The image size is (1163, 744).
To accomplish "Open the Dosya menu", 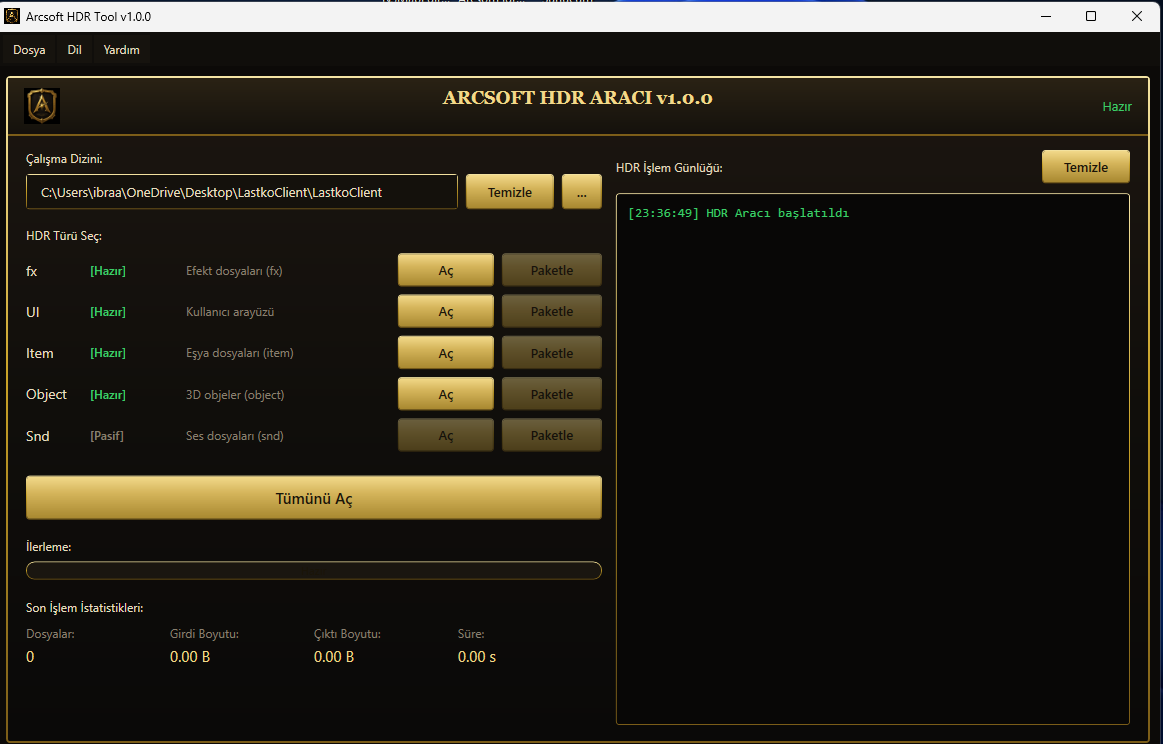I will [29, 50].
